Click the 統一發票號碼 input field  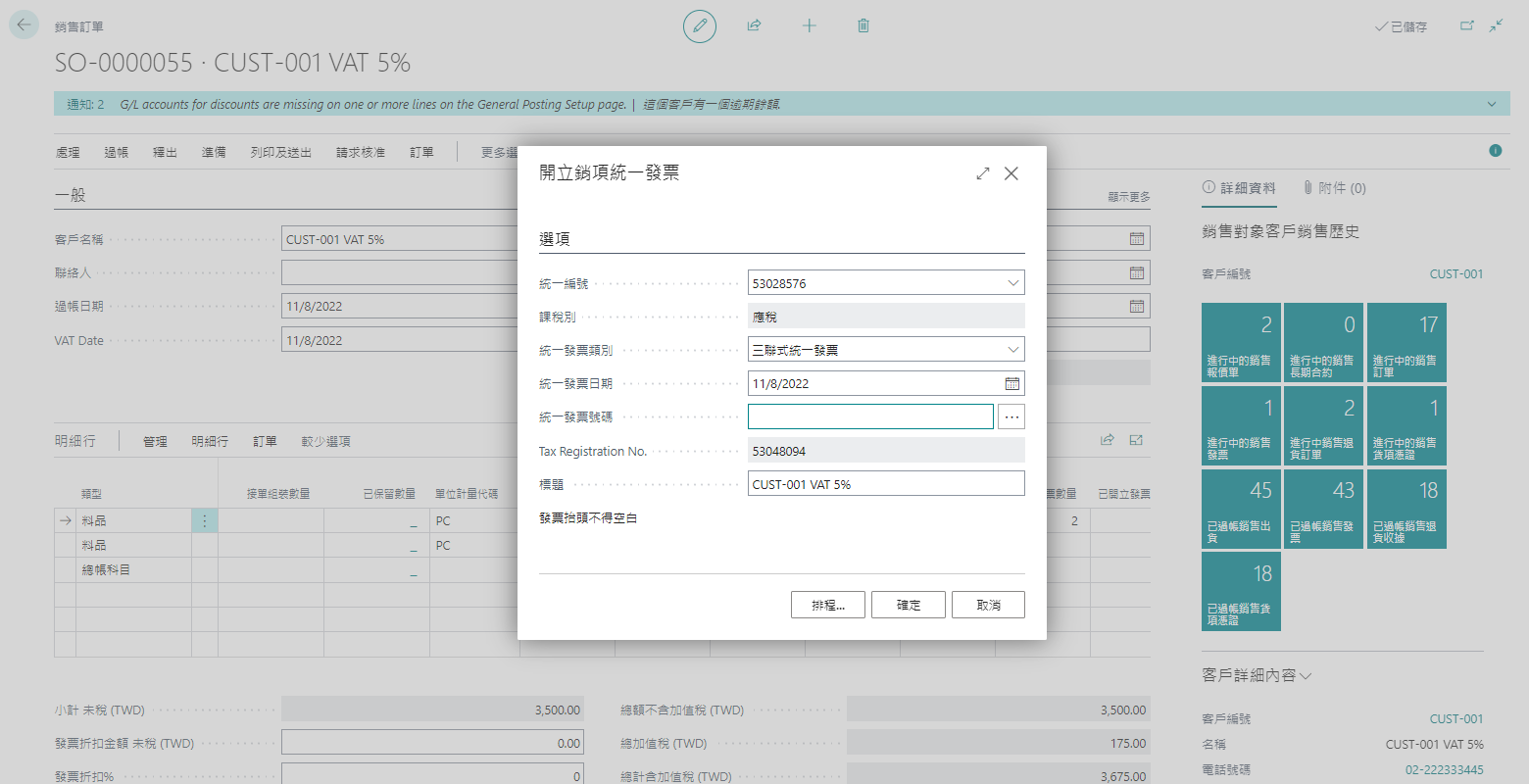870,416
